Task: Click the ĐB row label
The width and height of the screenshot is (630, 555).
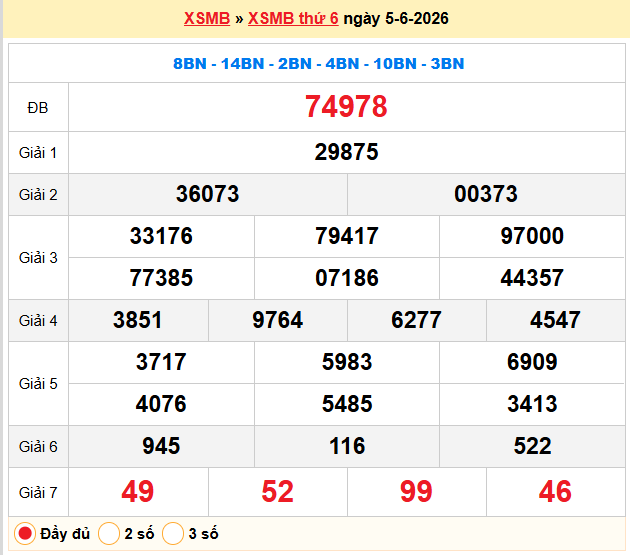Action: (38, 108)
